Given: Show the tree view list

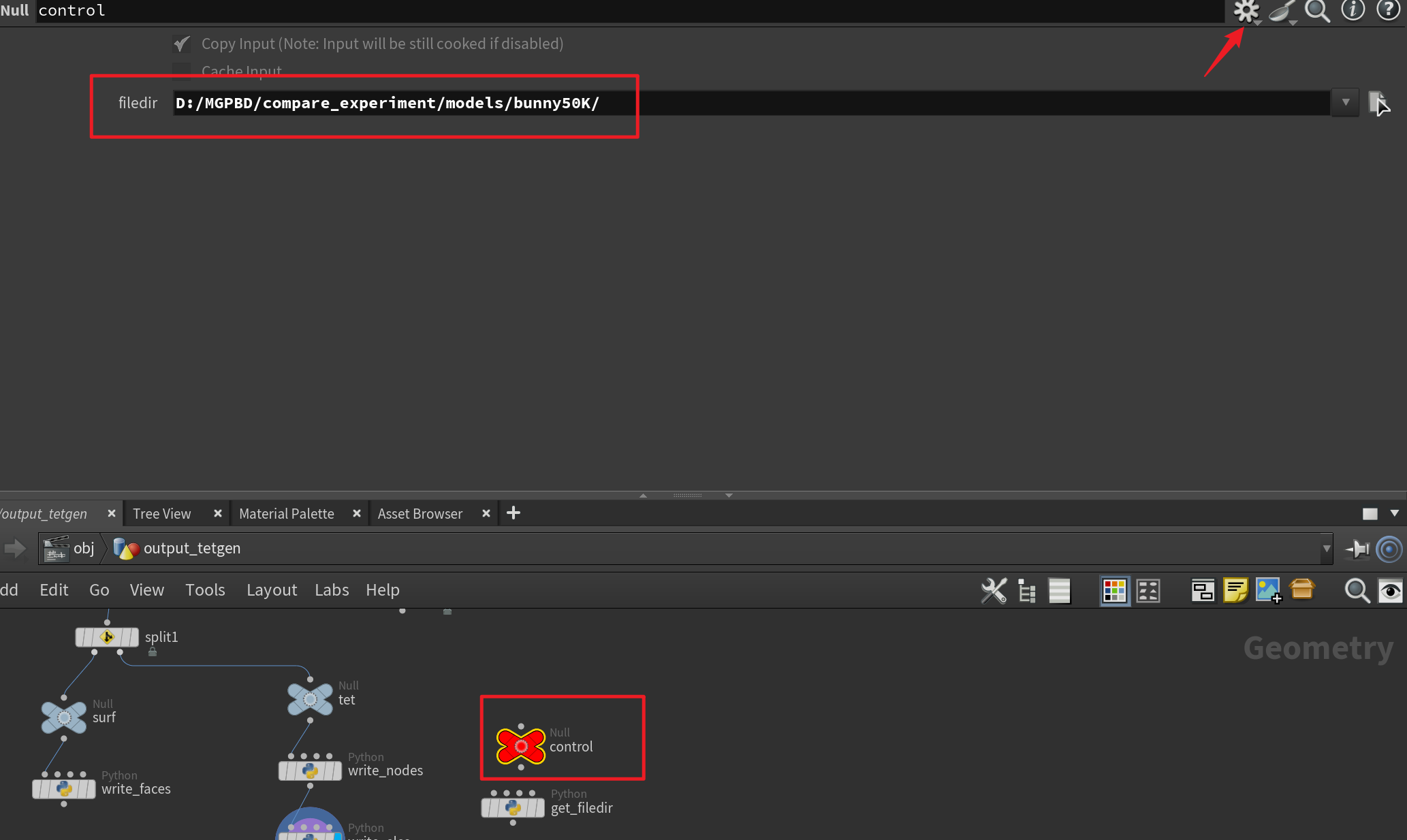Looking at the screenshot, I should pyautogui.click(x=1027, y=590).
